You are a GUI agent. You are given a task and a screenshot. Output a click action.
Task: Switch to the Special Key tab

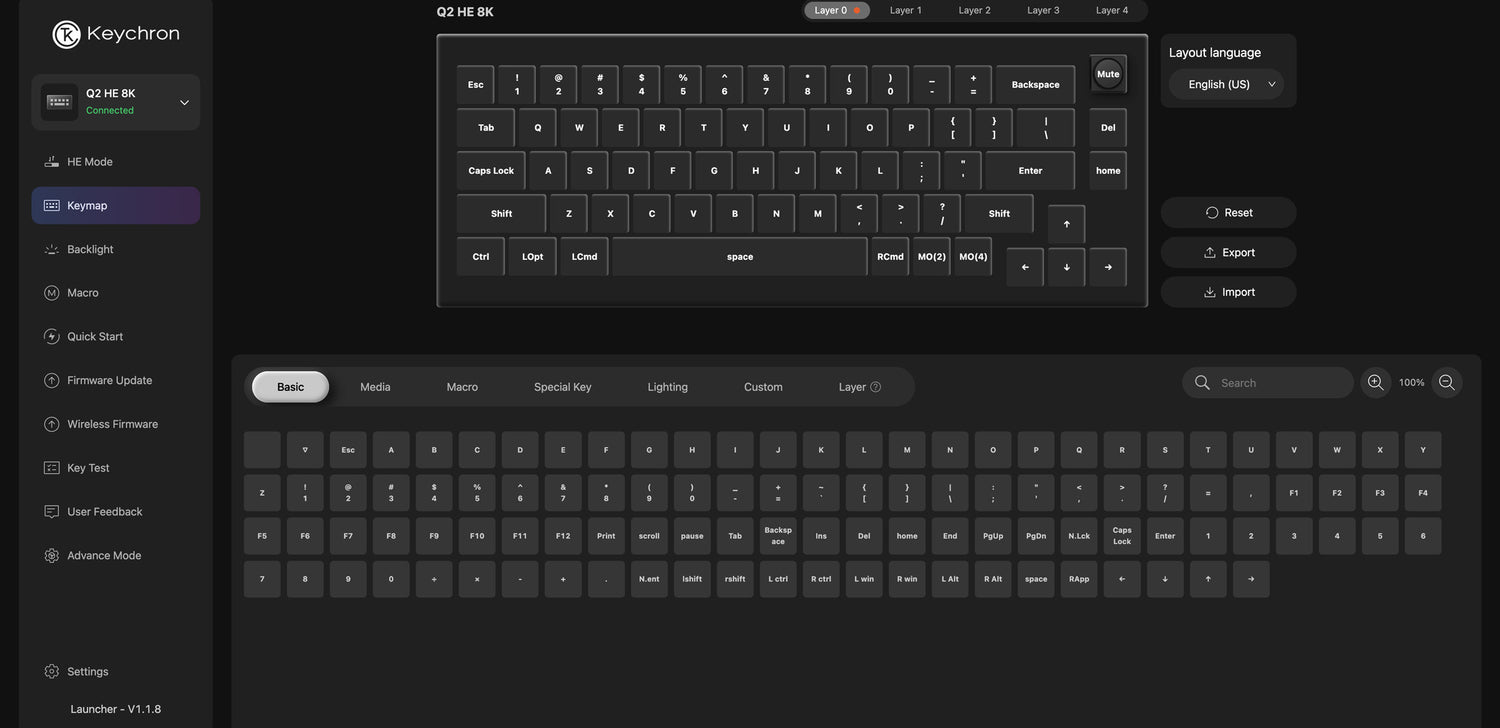pos(562,387)
